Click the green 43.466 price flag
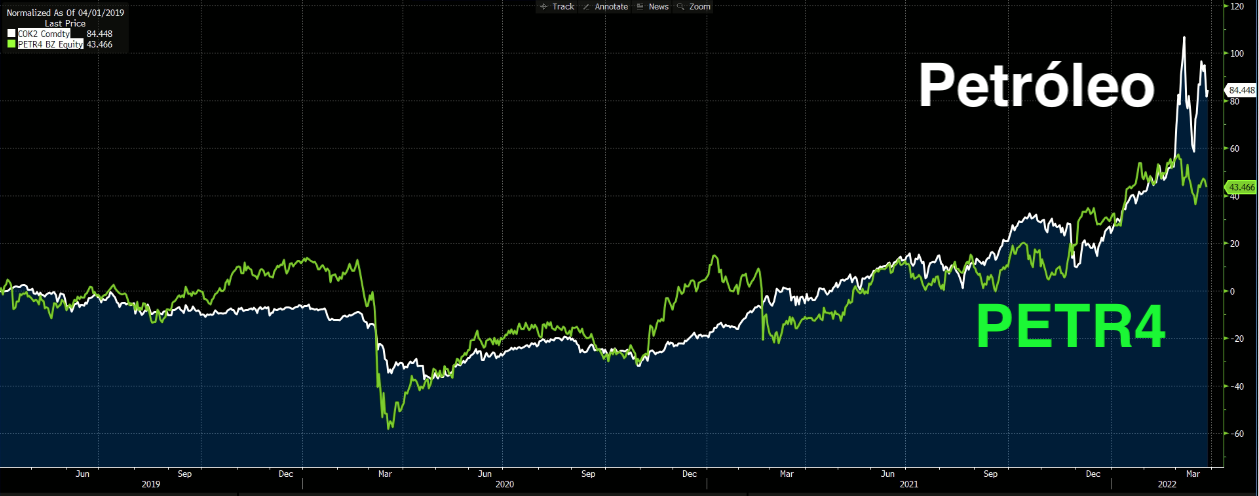 pos(1239,187)
